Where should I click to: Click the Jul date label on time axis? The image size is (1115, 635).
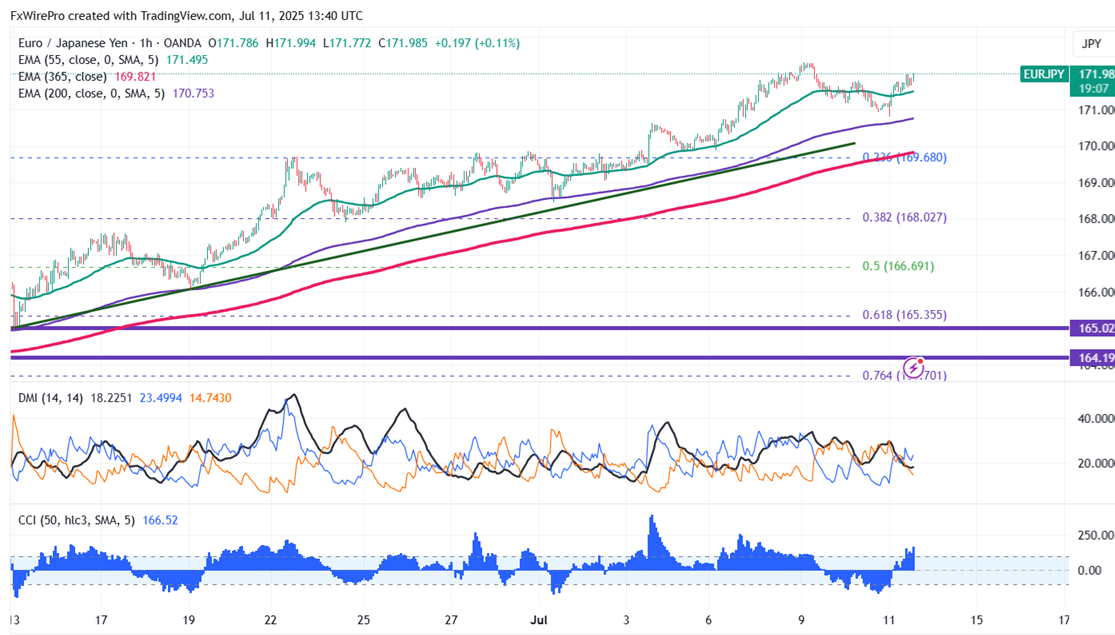(539, 620)
